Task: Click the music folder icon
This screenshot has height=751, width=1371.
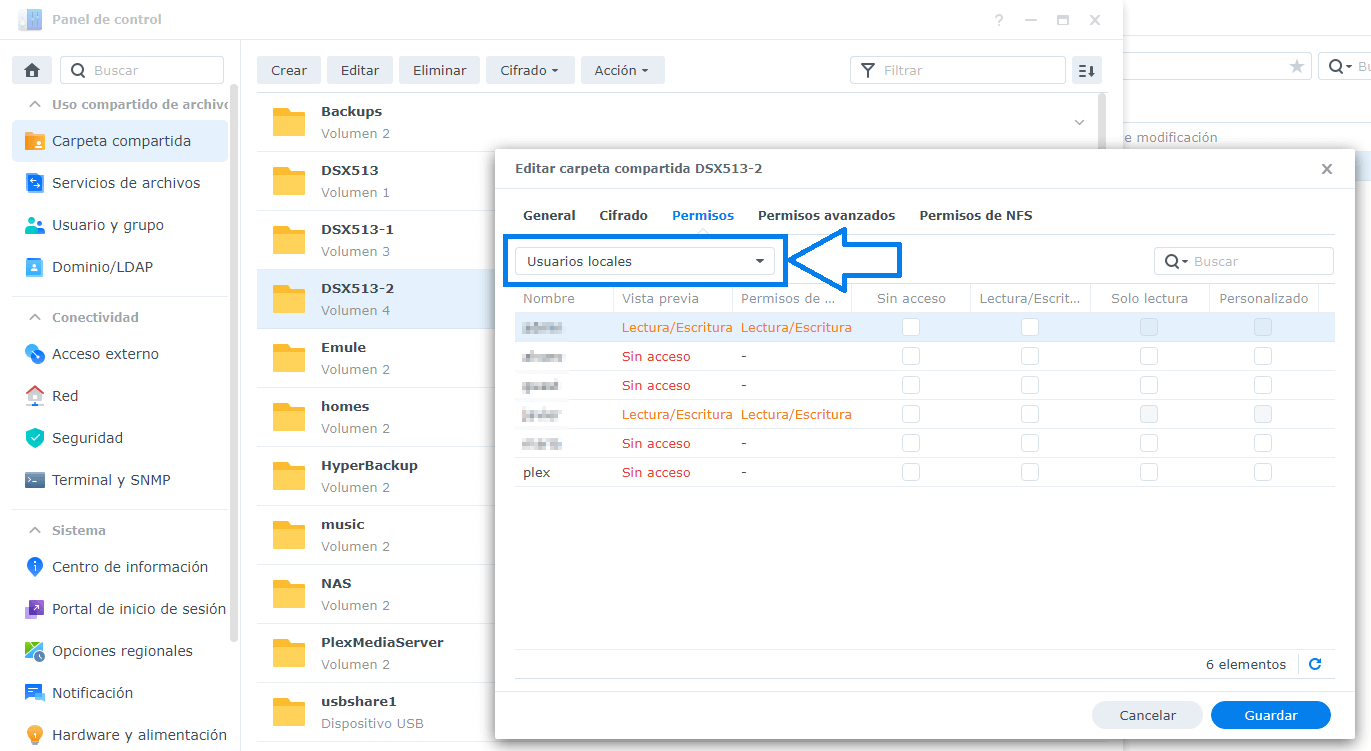Action: point(289,535)
